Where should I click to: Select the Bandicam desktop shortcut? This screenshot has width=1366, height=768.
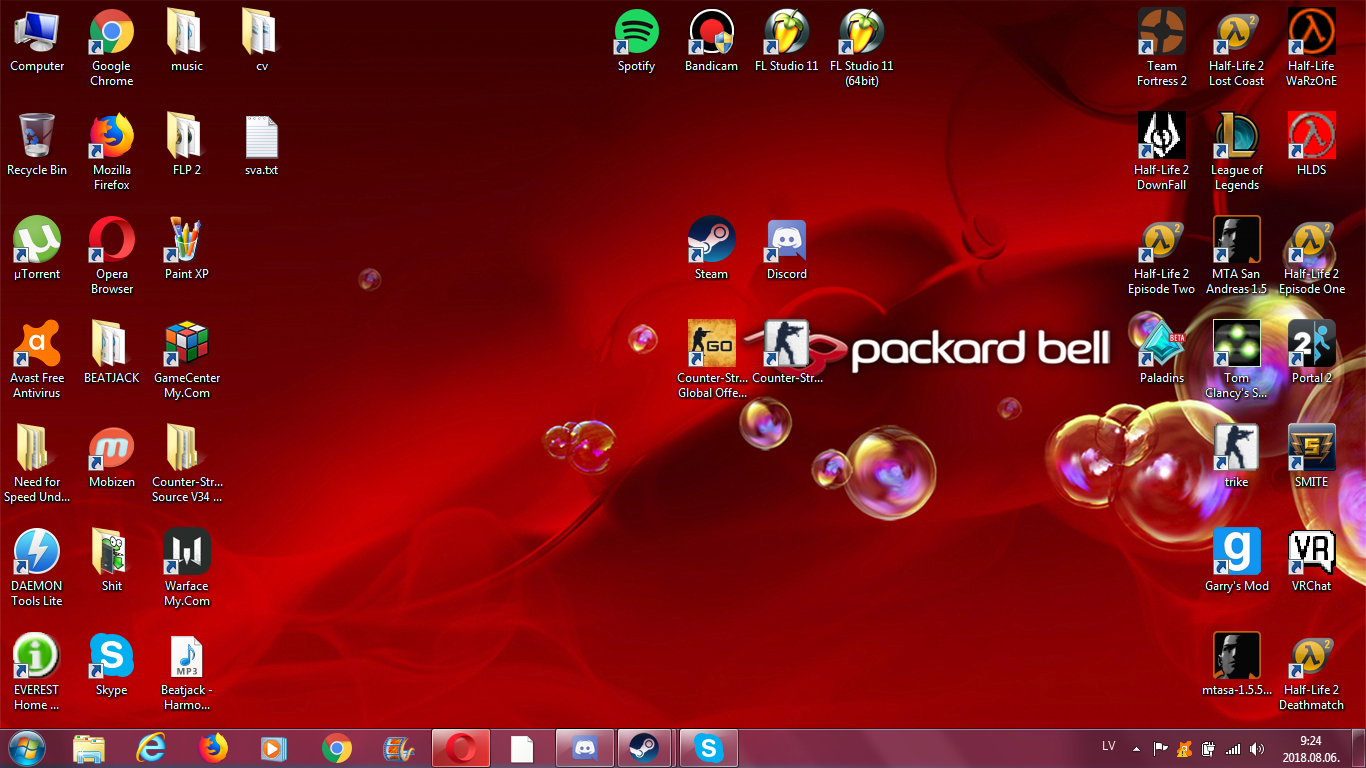pyautogui.click(x=712, y=41)
